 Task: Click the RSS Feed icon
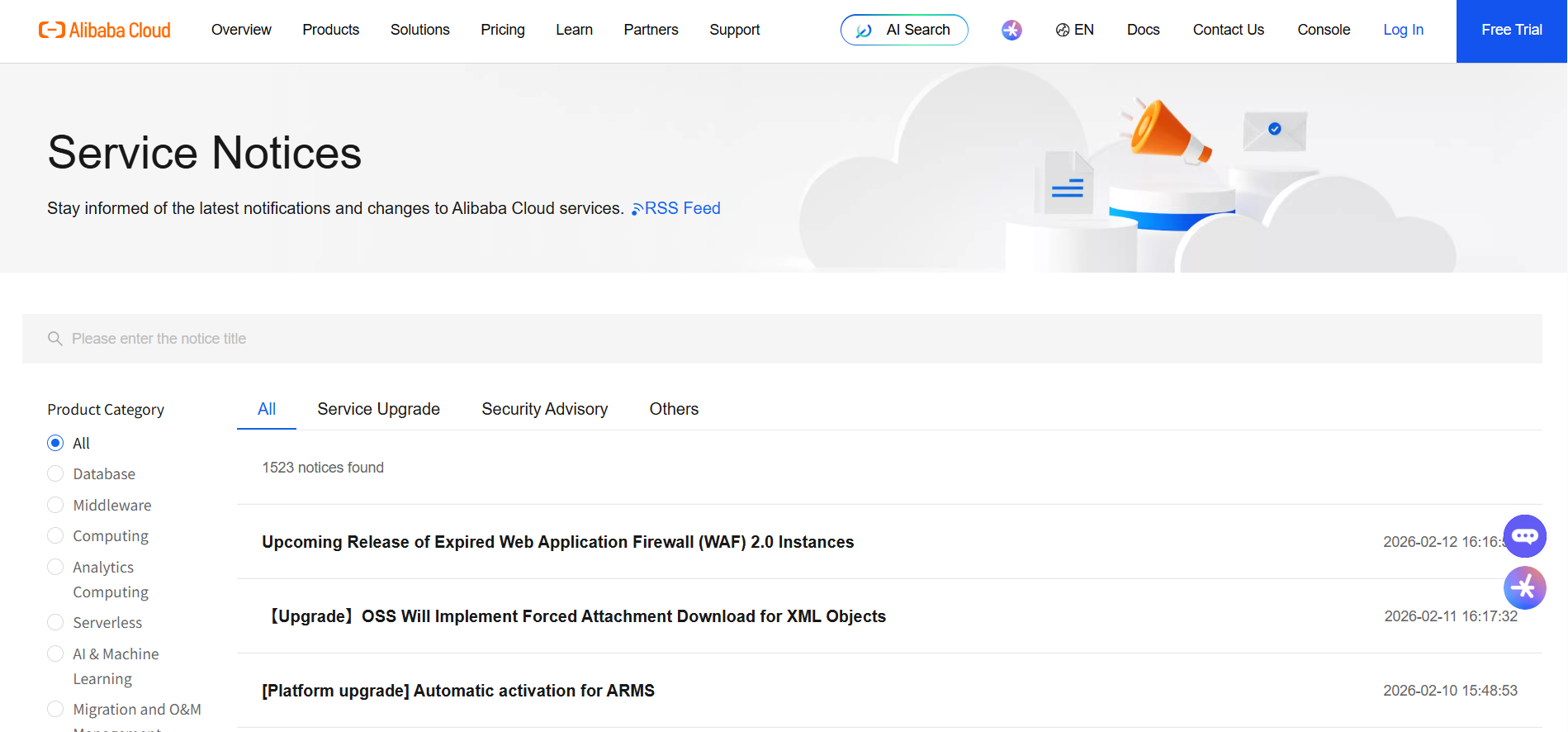click(637, 209)
